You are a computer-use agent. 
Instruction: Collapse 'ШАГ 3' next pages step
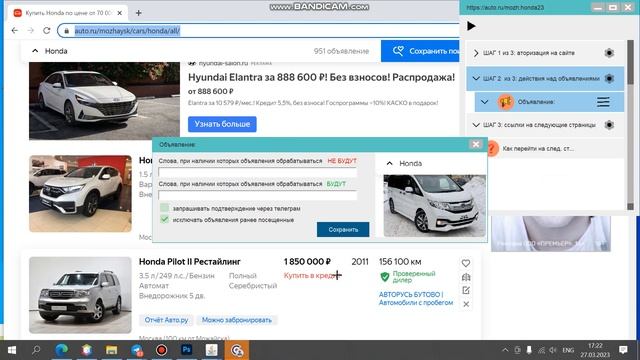[476, 125]
